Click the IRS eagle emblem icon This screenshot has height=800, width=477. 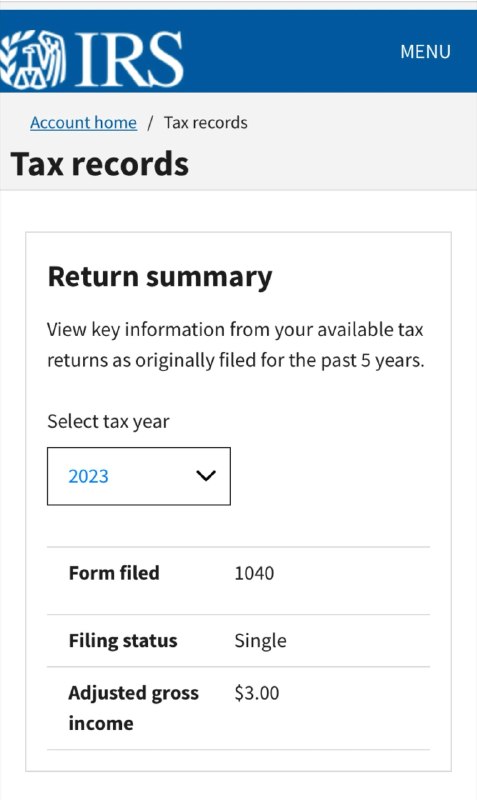click(32, 59)
